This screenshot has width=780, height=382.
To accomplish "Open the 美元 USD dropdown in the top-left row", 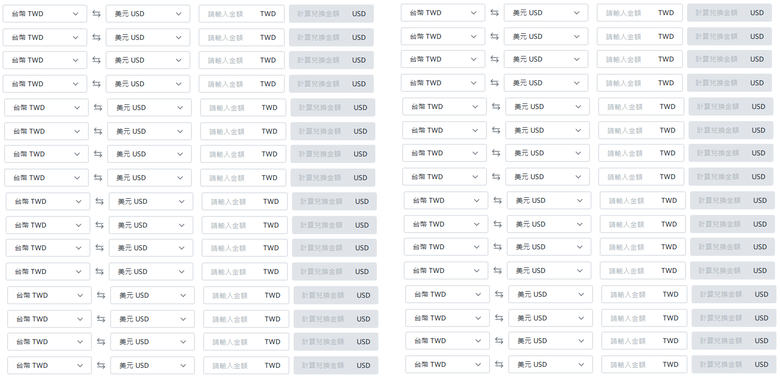I will (x=148, y=14).
